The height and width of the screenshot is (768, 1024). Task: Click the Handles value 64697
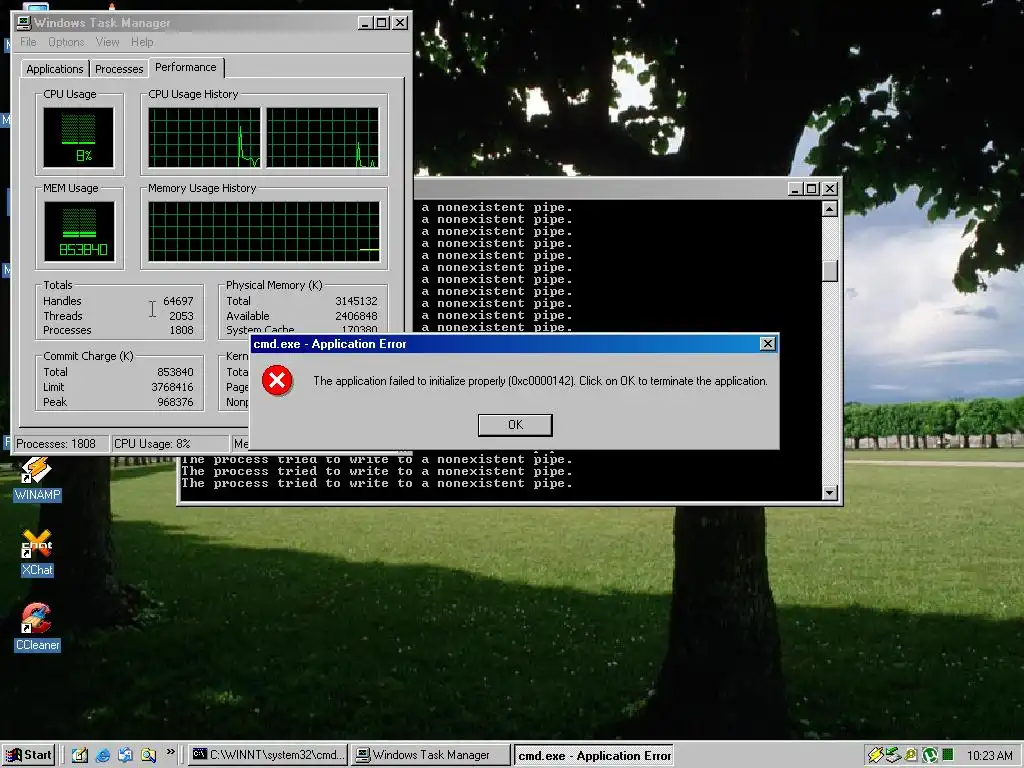[178, 301]
